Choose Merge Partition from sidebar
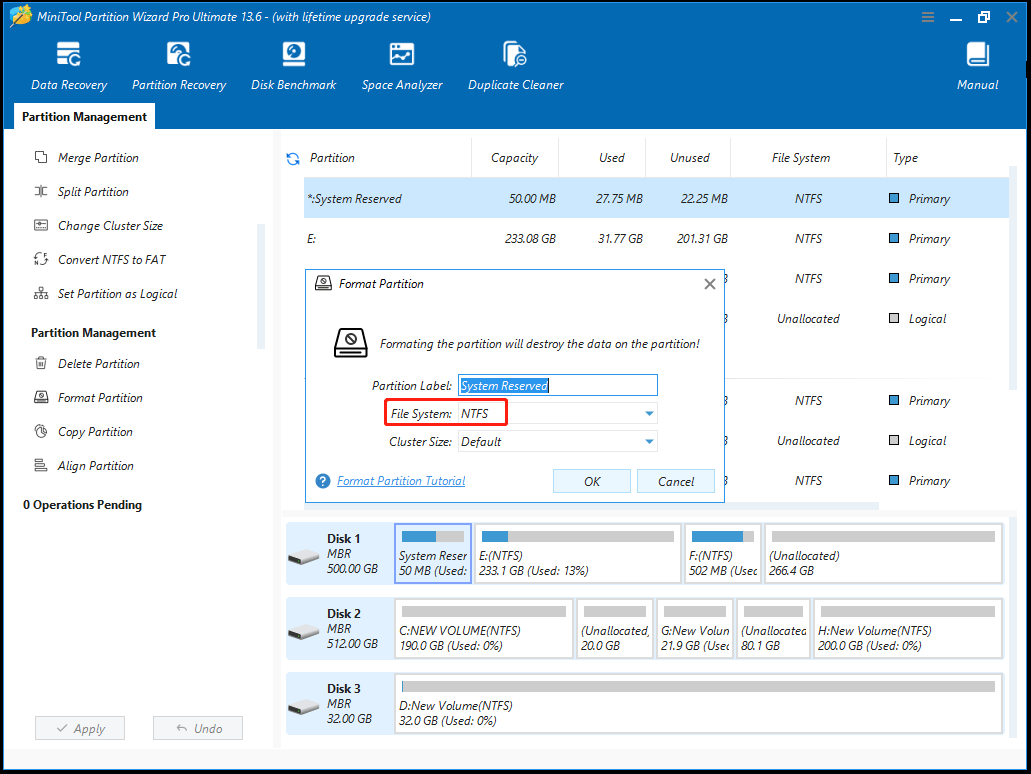 coord(98,158)
